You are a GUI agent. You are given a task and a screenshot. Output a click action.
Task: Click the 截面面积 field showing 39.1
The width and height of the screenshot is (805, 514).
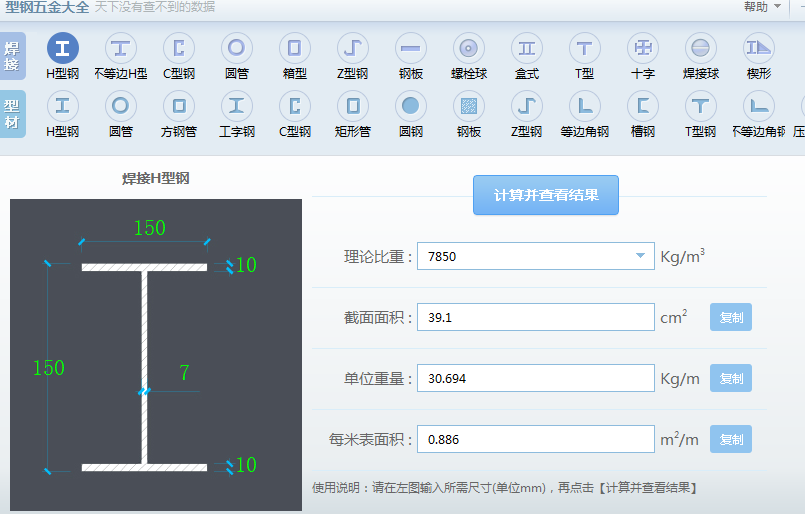[535, 317]
